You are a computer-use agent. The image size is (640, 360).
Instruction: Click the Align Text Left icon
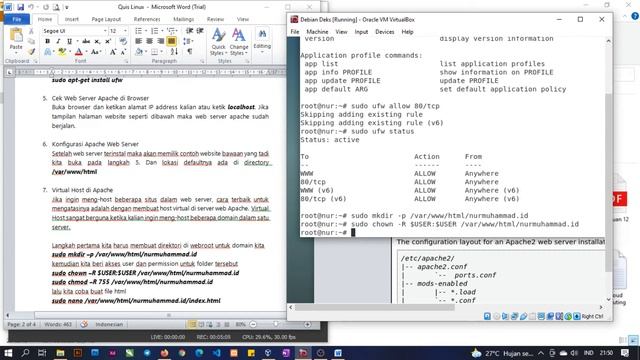[139, 41]
